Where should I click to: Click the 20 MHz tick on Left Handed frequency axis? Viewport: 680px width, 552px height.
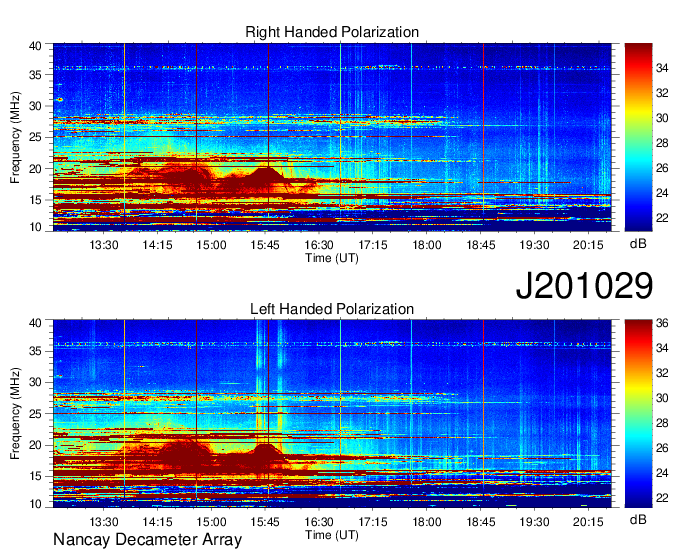[35, 445]
